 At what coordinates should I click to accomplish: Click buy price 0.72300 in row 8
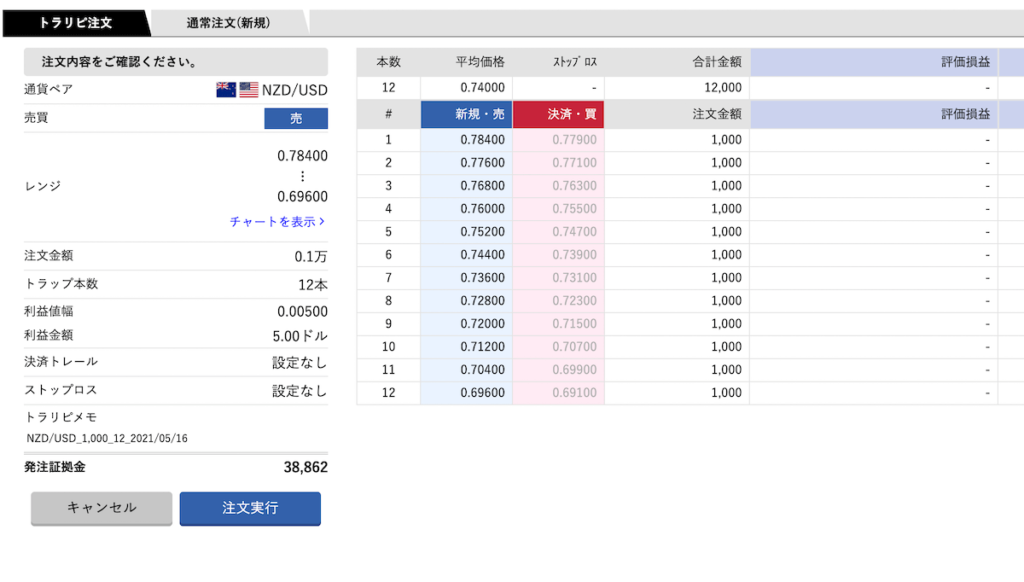click(x=574, y=300)
